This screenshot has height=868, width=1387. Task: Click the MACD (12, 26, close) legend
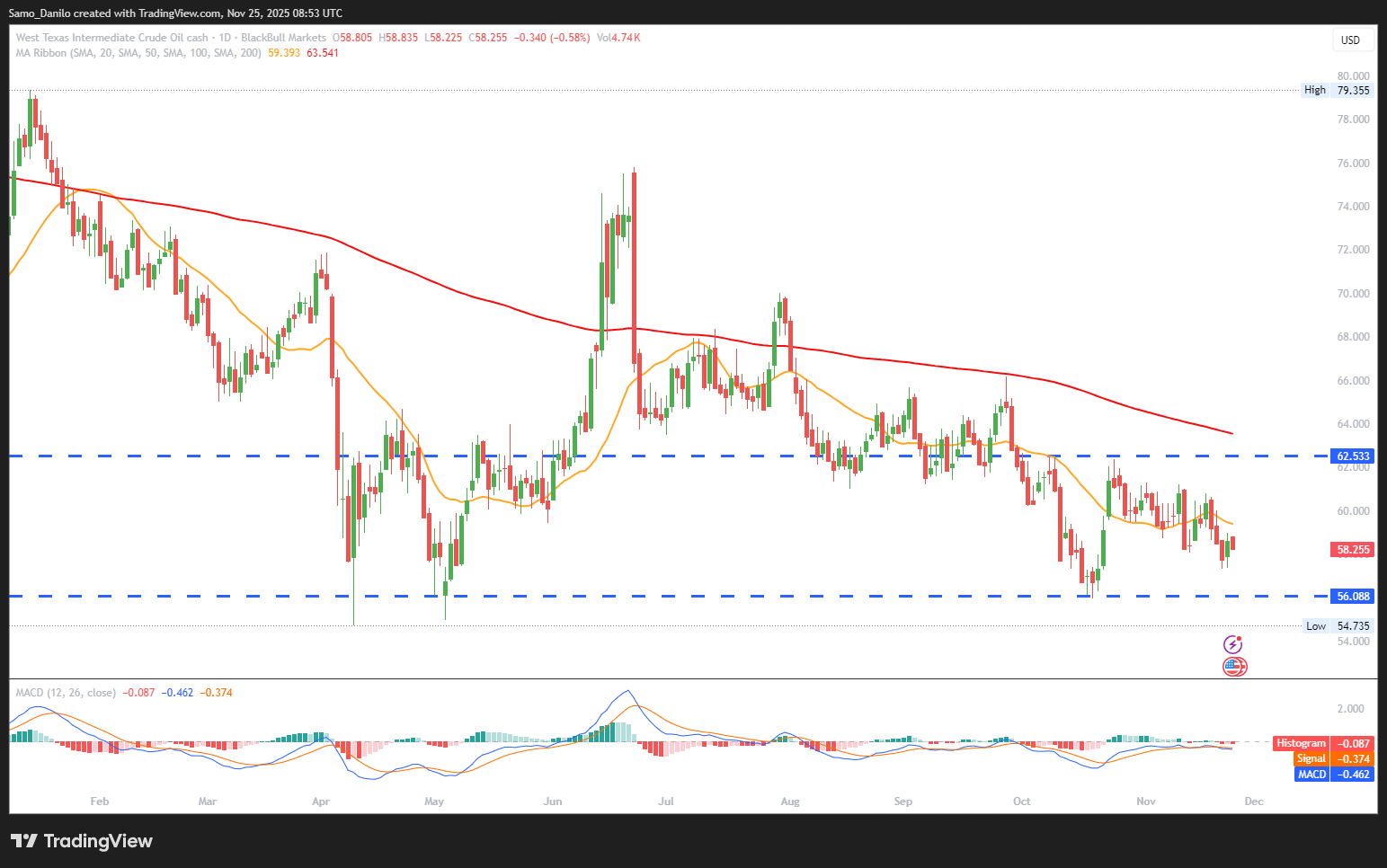tap(66, 693)
